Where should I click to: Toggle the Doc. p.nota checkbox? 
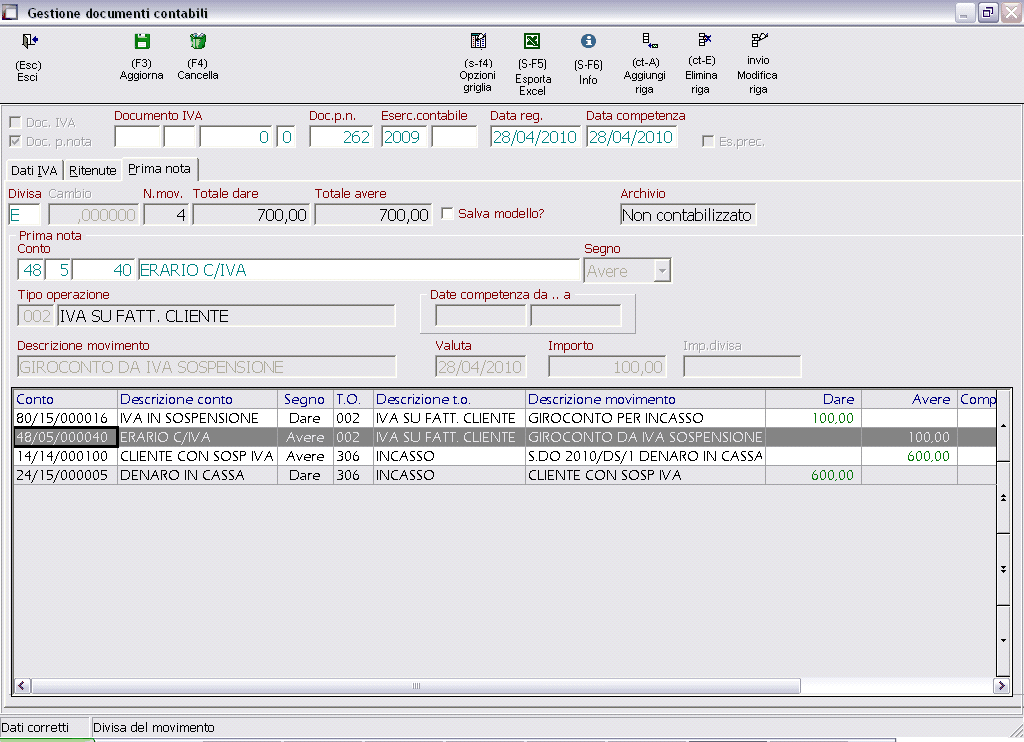pyautogui.click(x=15, y=141)
